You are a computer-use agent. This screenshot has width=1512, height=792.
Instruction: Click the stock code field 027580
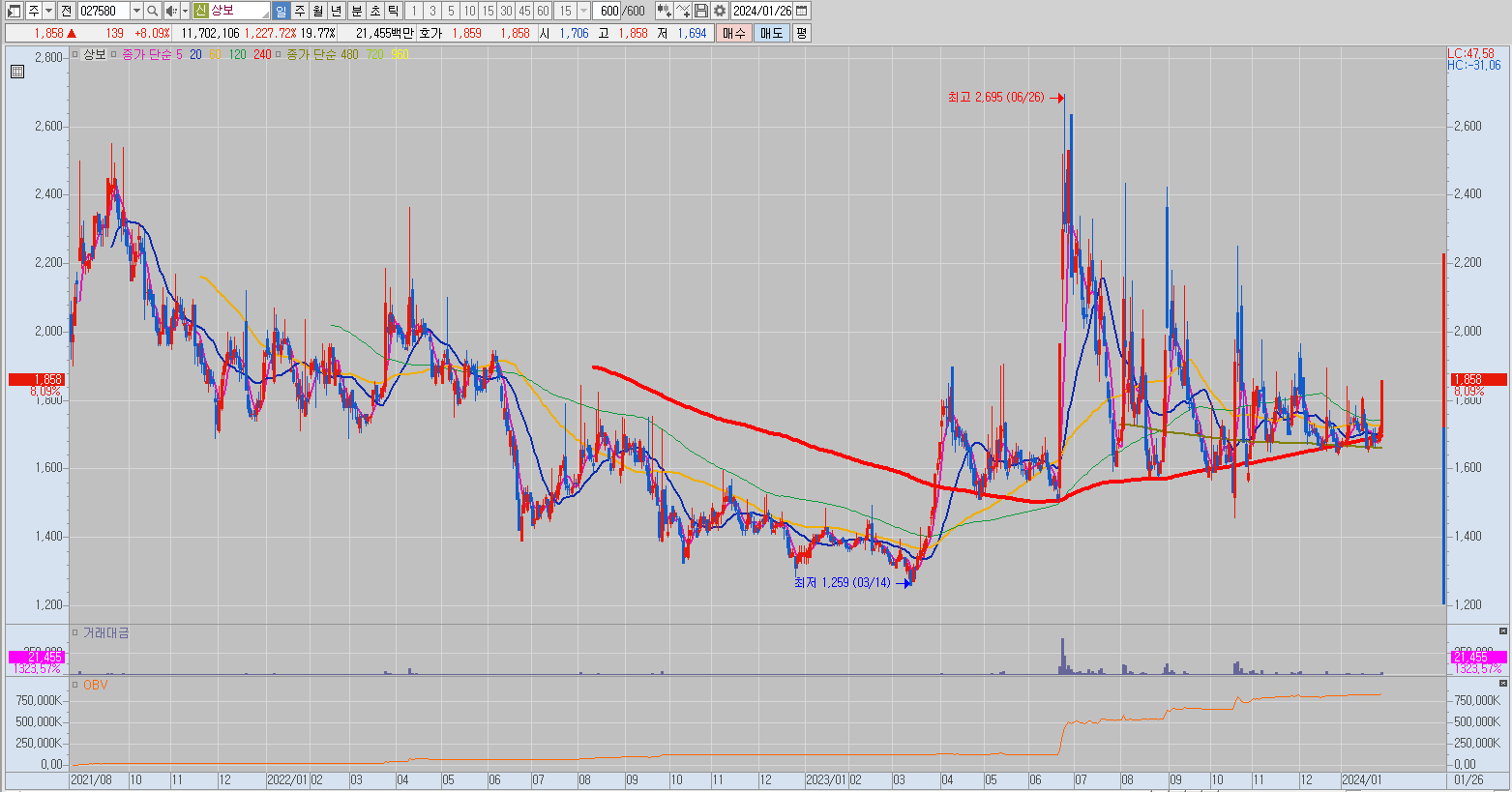(103, 11)
